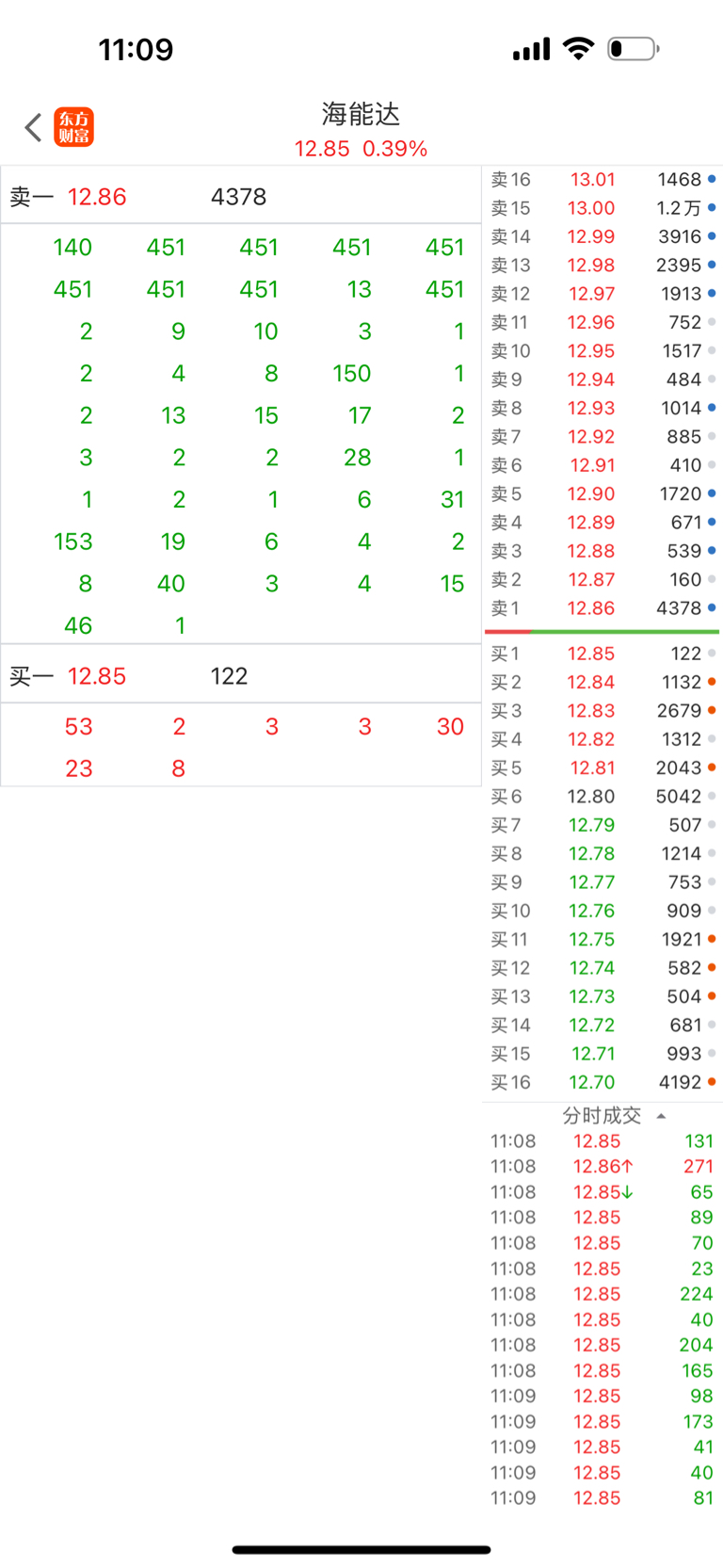Select the 卖14 12.99 row

point(602,236)
